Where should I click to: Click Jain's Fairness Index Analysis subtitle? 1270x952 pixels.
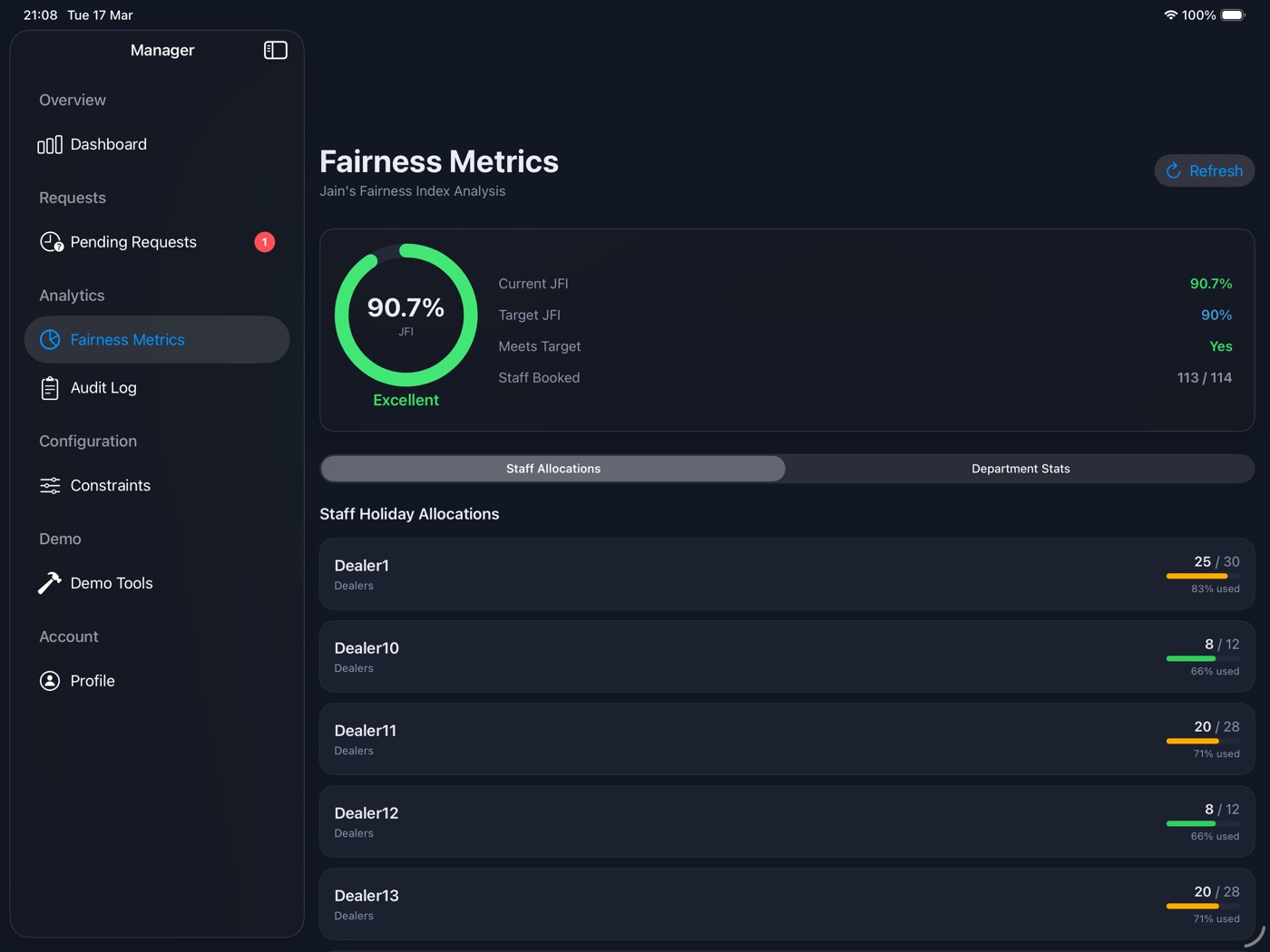click(413, 191)
